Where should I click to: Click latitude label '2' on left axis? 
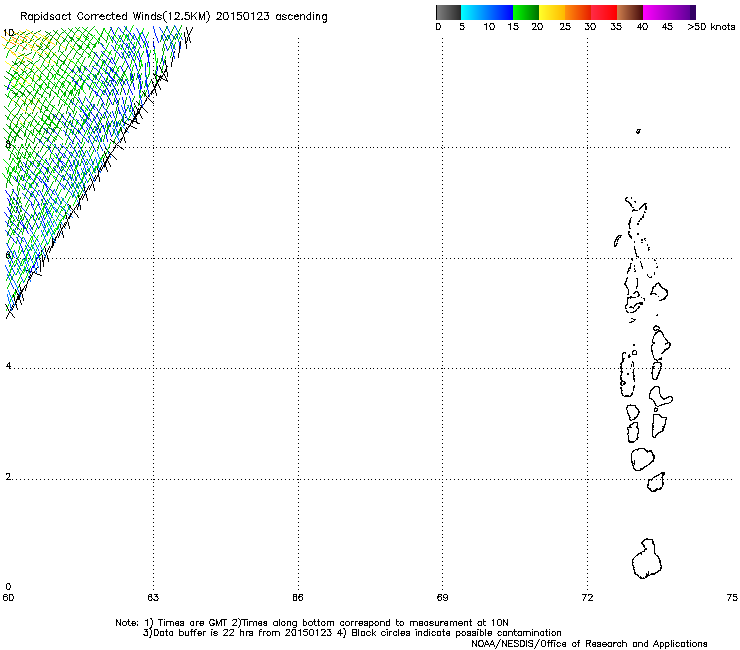tap(8, 477)
